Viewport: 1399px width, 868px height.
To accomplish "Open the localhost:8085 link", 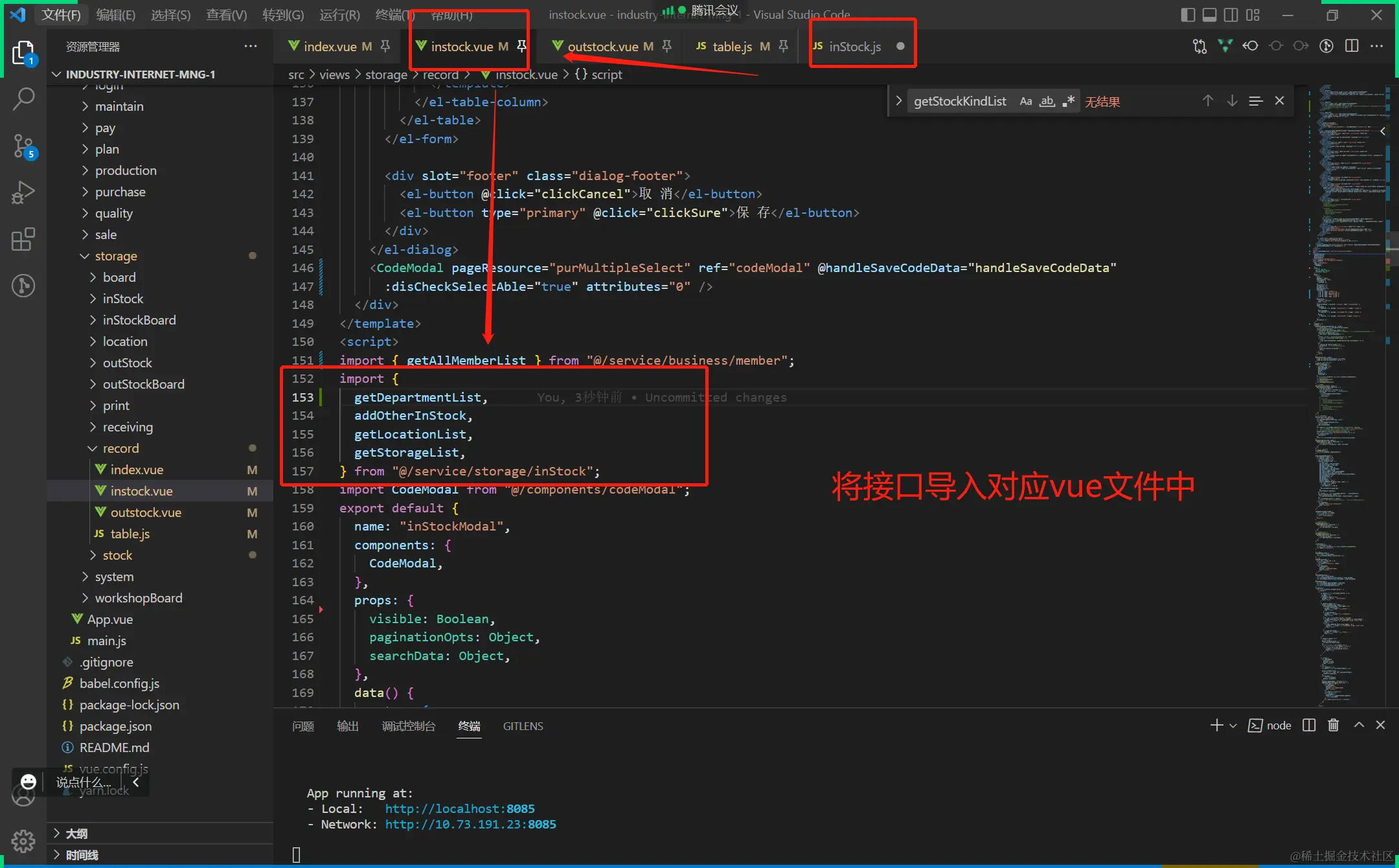I will click(459, 808).
